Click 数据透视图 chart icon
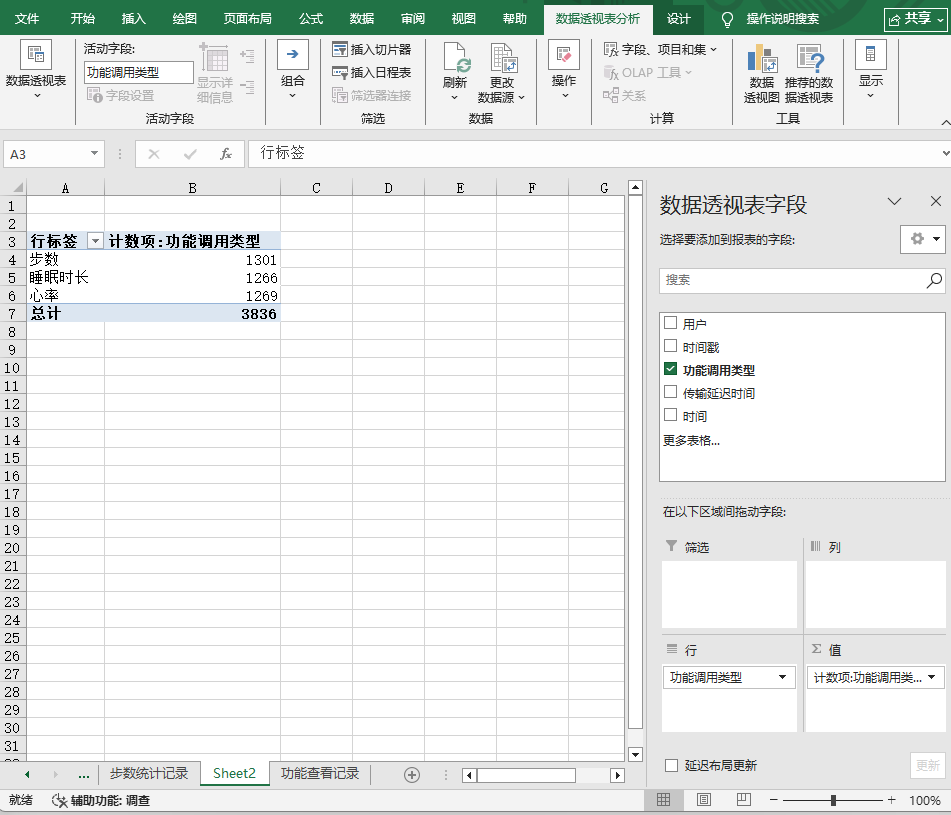 (762, 58)
